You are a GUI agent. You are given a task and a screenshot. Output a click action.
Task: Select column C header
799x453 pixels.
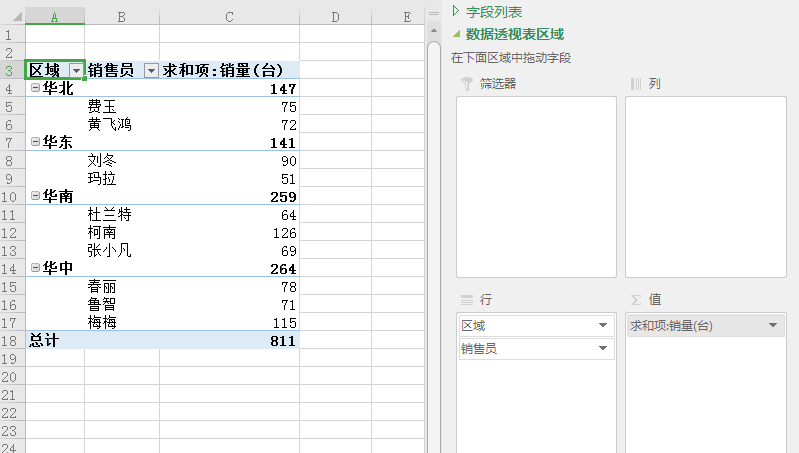[x=229, y=17]
